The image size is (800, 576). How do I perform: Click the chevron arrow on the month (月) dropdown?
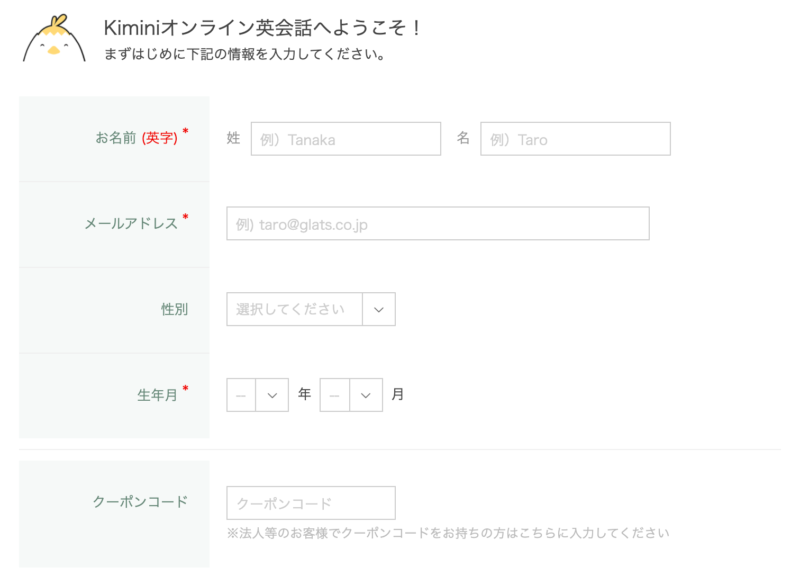[x=366, y=395]
